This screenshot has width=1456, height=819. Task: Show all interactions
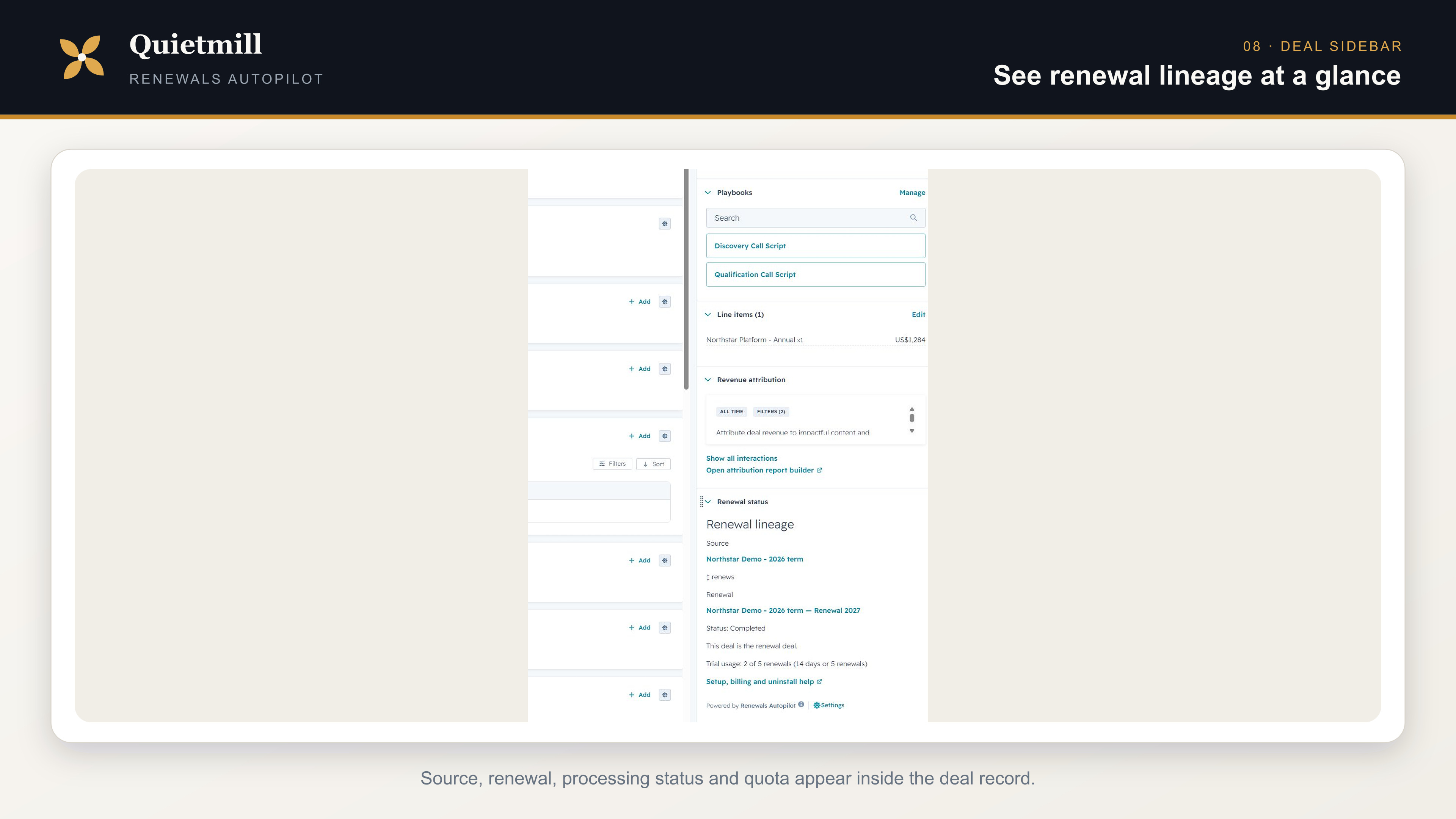[x=741, y=458]
